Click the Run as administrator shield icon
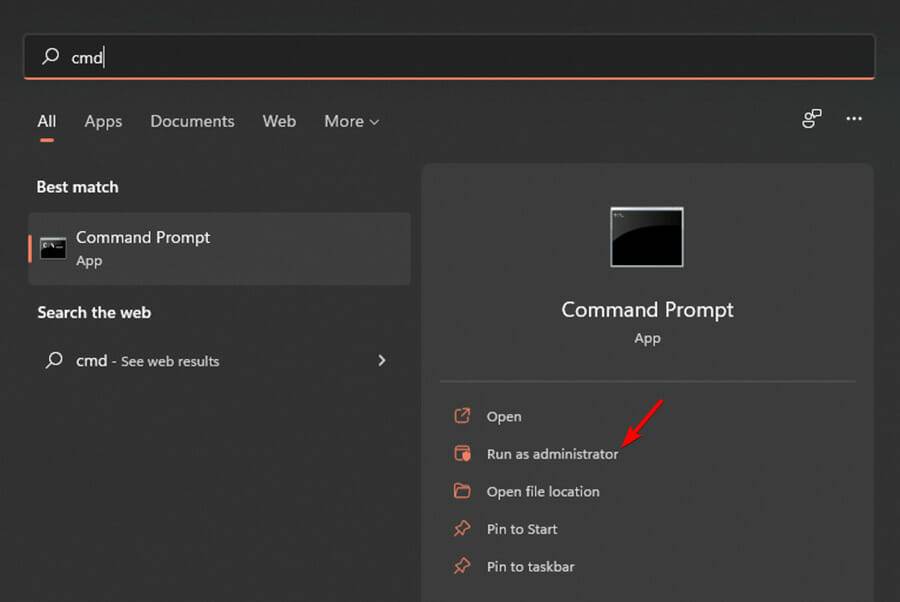Screen dimensions: 900x602 click(462, 453)
